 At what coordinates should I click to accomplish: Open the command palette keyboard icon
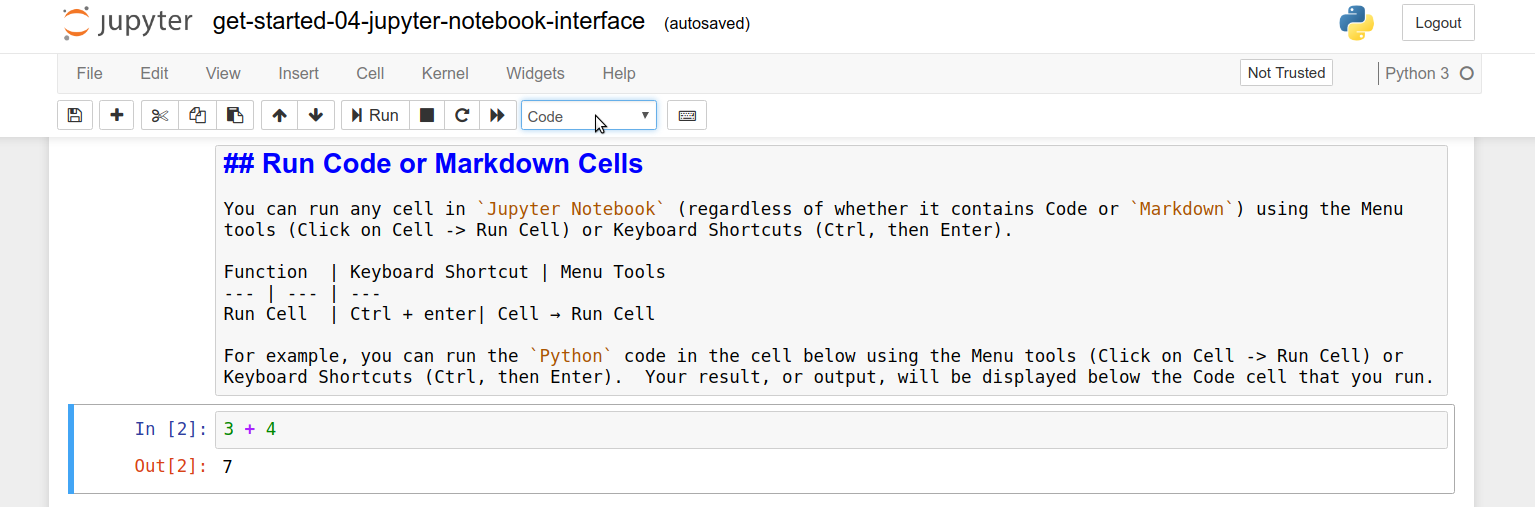pyautogui.click(x=687, y=115)
